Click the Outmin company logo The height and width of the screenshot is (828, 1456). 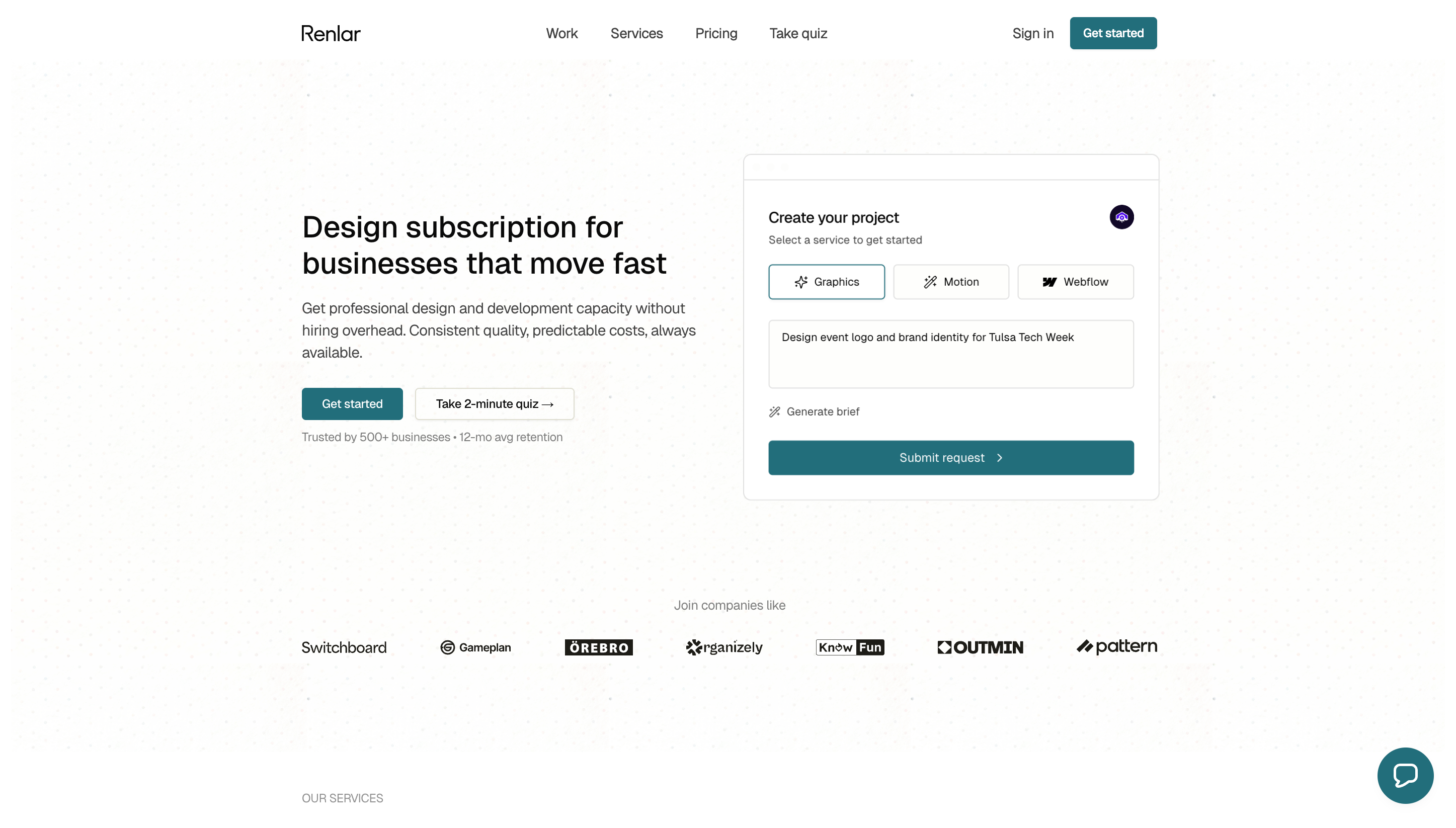coord(980,647)
